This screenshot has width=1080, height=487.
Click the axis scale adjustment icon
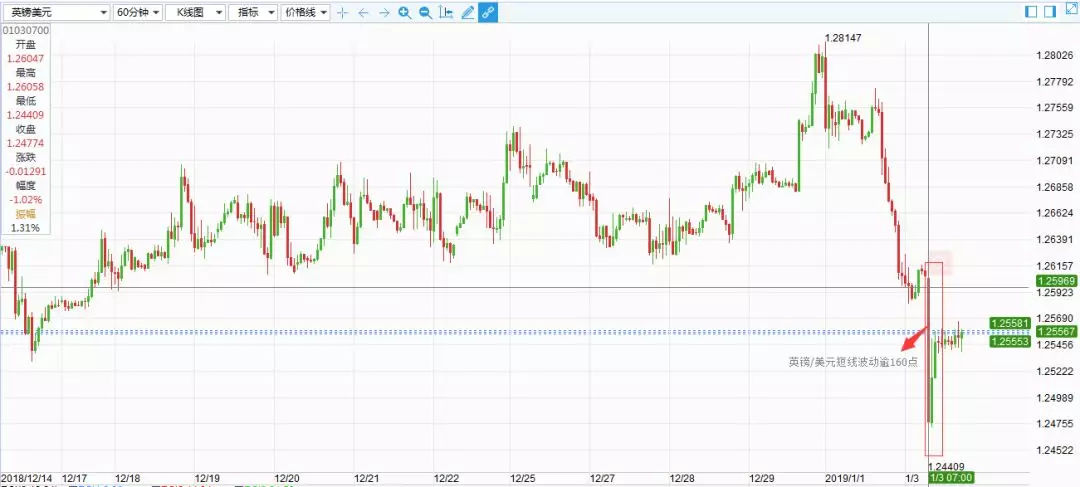[446, 12]
